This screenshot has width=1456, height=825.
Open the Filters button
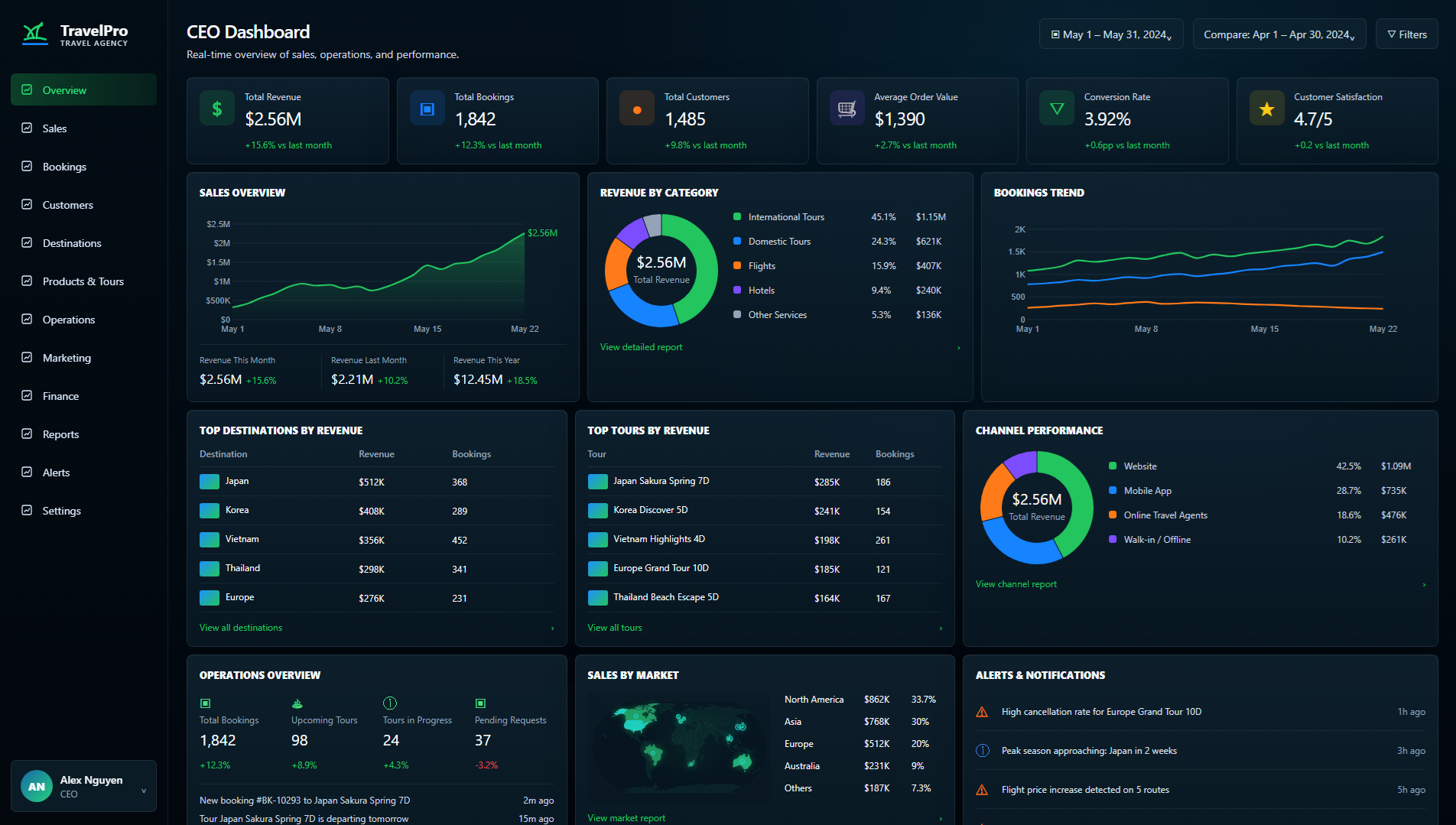tap(1407, 34)
